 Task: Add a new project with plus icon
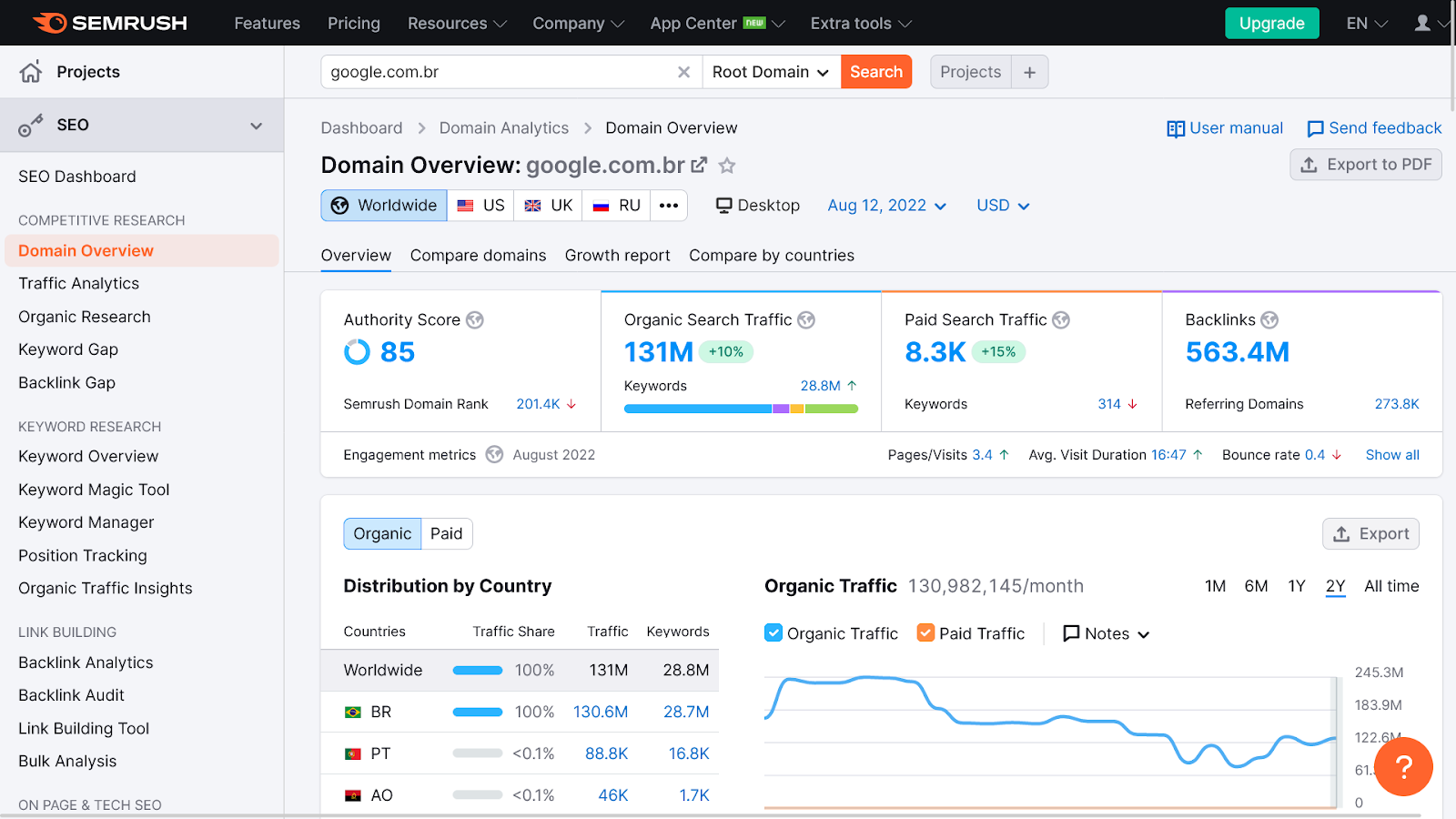(1029, 72)
